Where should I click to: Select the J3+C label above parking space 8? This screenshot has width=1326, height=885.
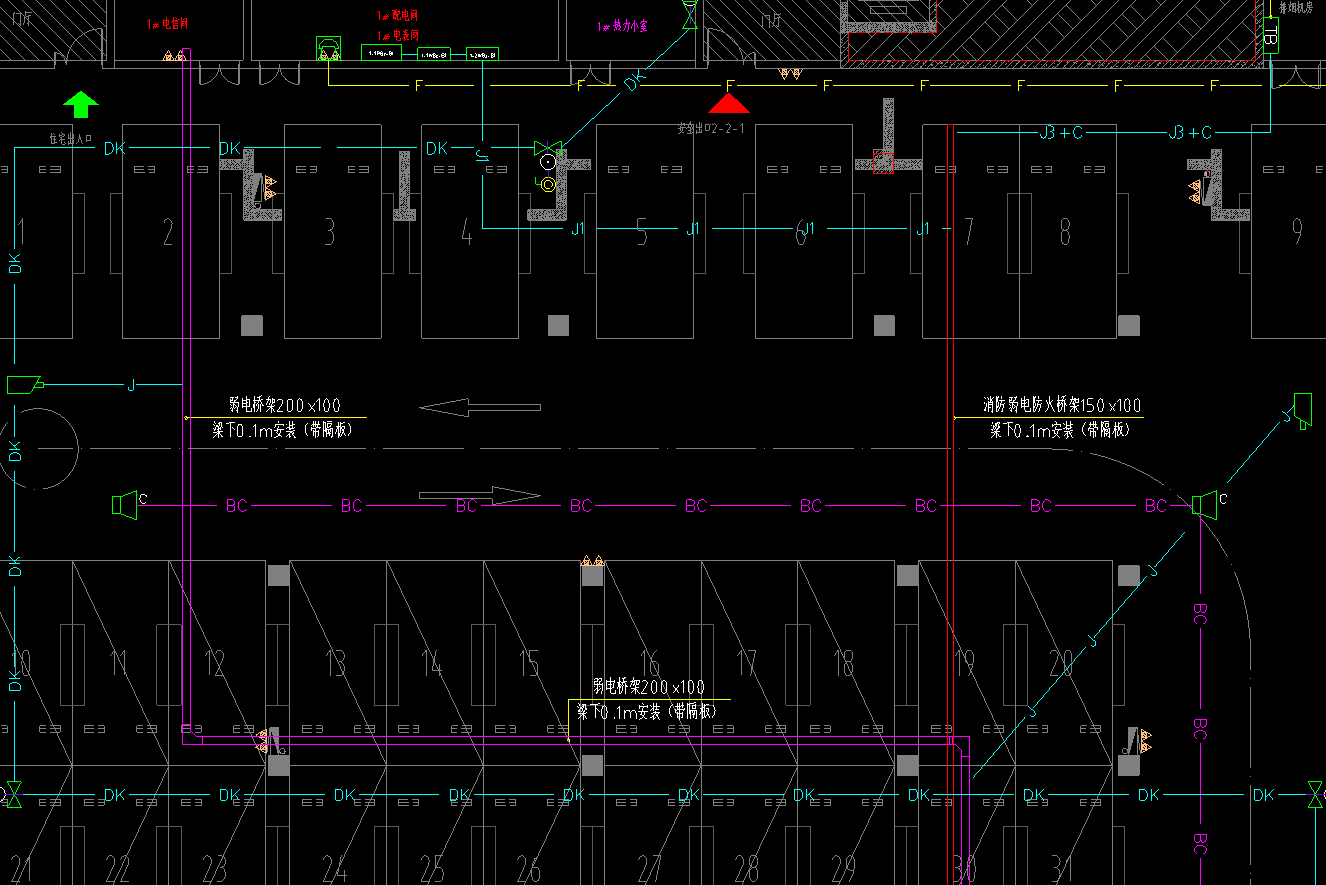1061,132
